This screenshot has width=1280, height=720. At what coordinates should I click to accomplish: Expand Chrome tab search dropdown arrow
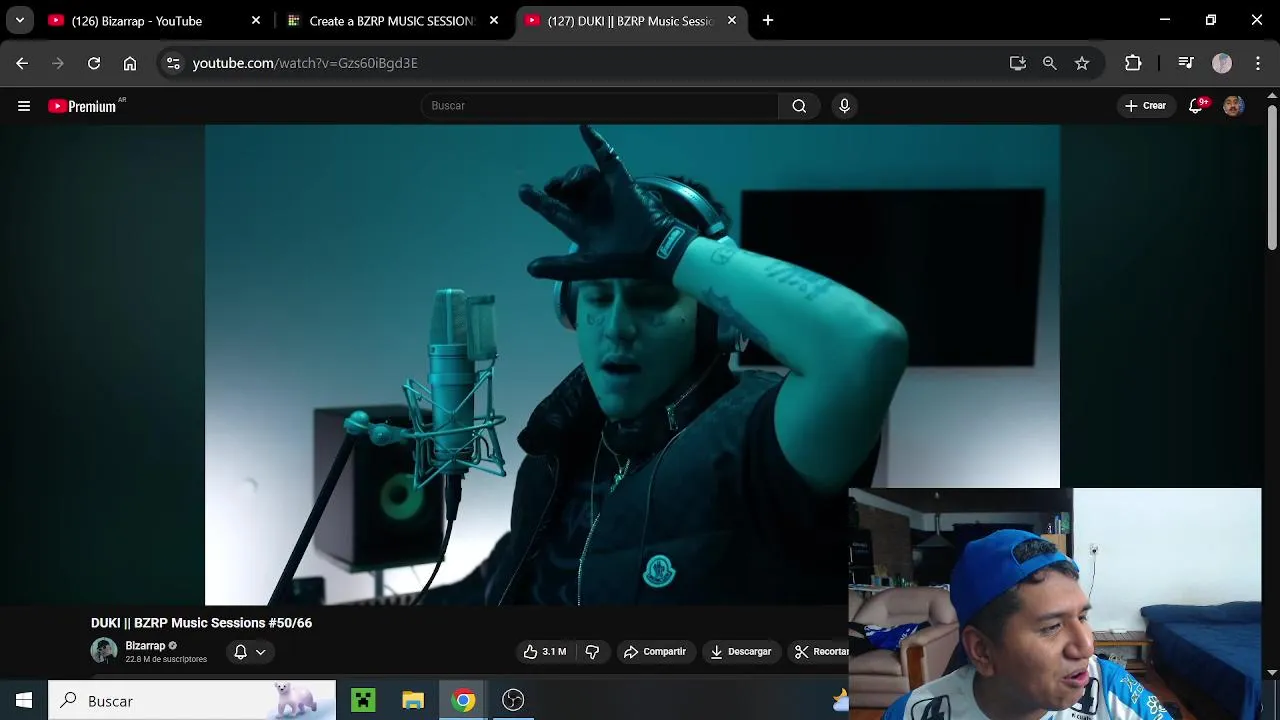pos(19,20)
